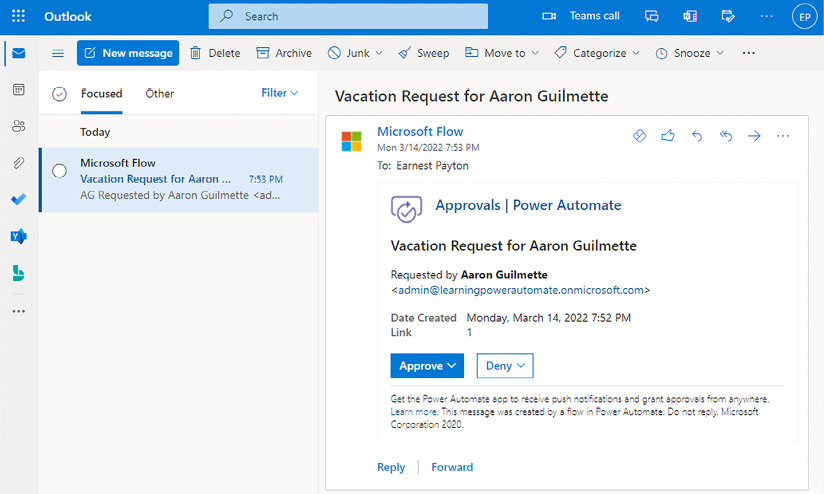The width and height of the screenshot is (824, 494).
Task: Click the apps diamond icon in message header
Action: click(x=640, y=136)
